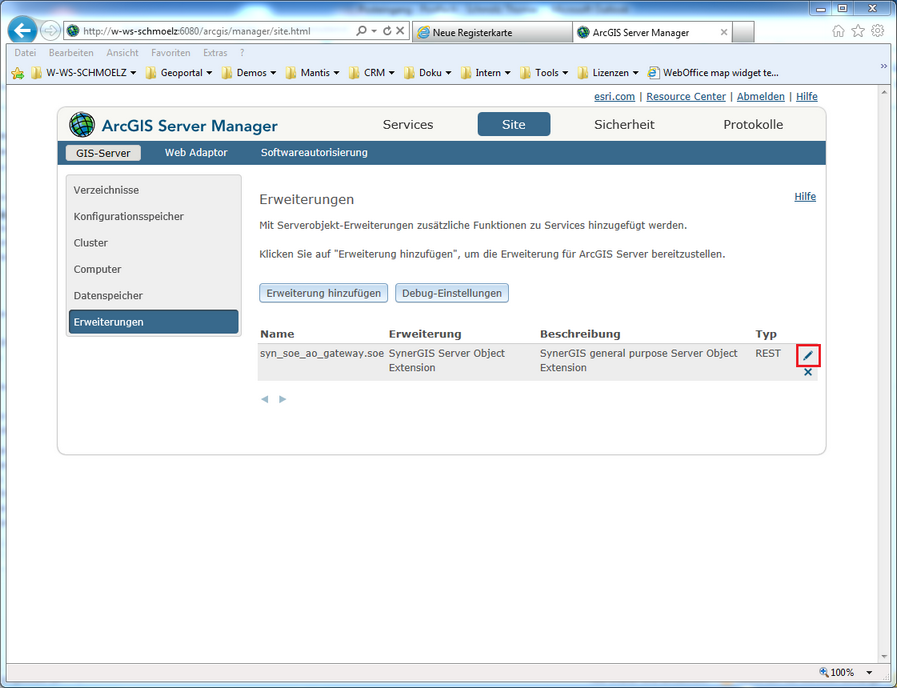Select Erweiterungen in the sidebar
Viewport: 897px width, 688px height.
click(153, 321)
